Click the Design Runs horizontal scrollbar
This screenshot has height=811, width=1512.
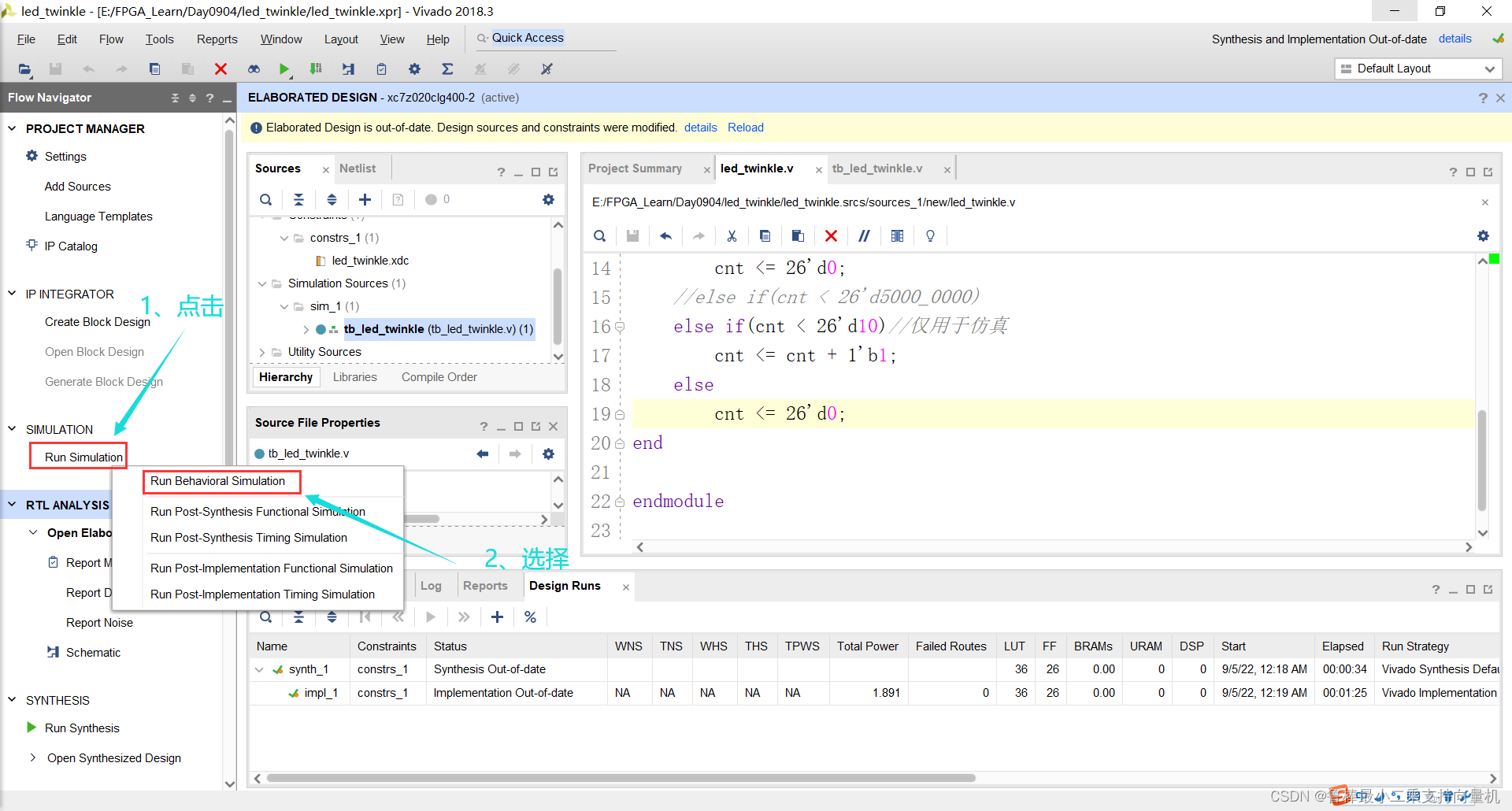(621, 778)
